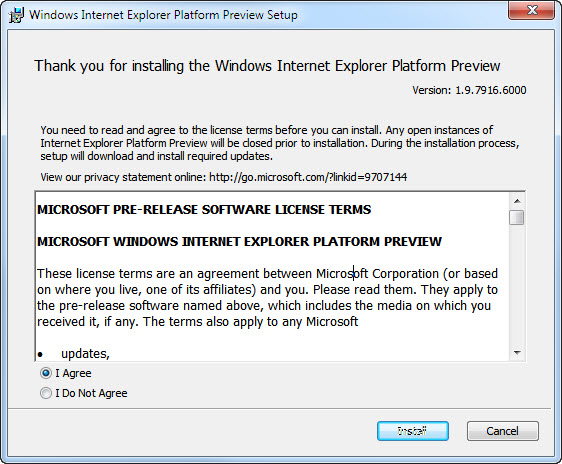Click the Thank you for installing heading
Viewport: 562px width, 464px height.
267,66
